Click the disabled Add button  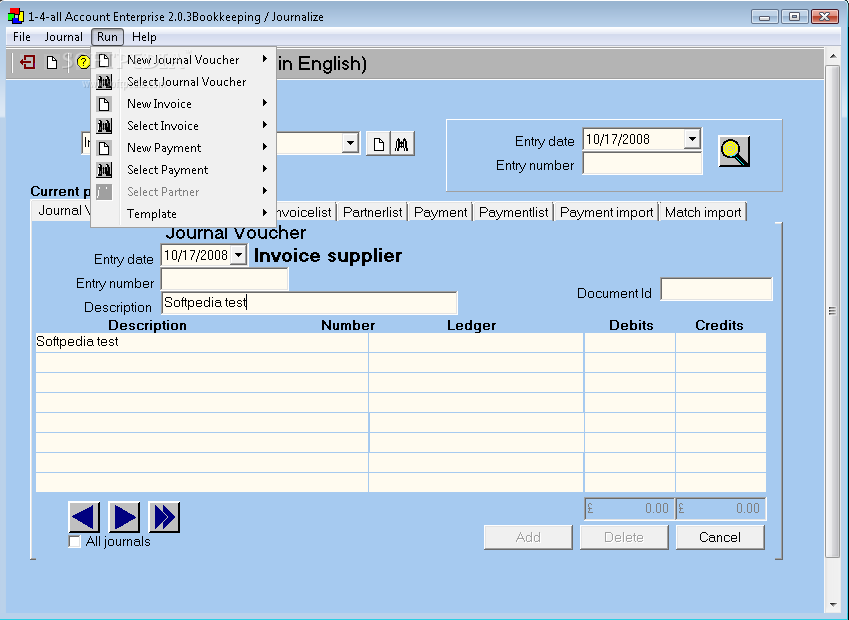point(528,537)
